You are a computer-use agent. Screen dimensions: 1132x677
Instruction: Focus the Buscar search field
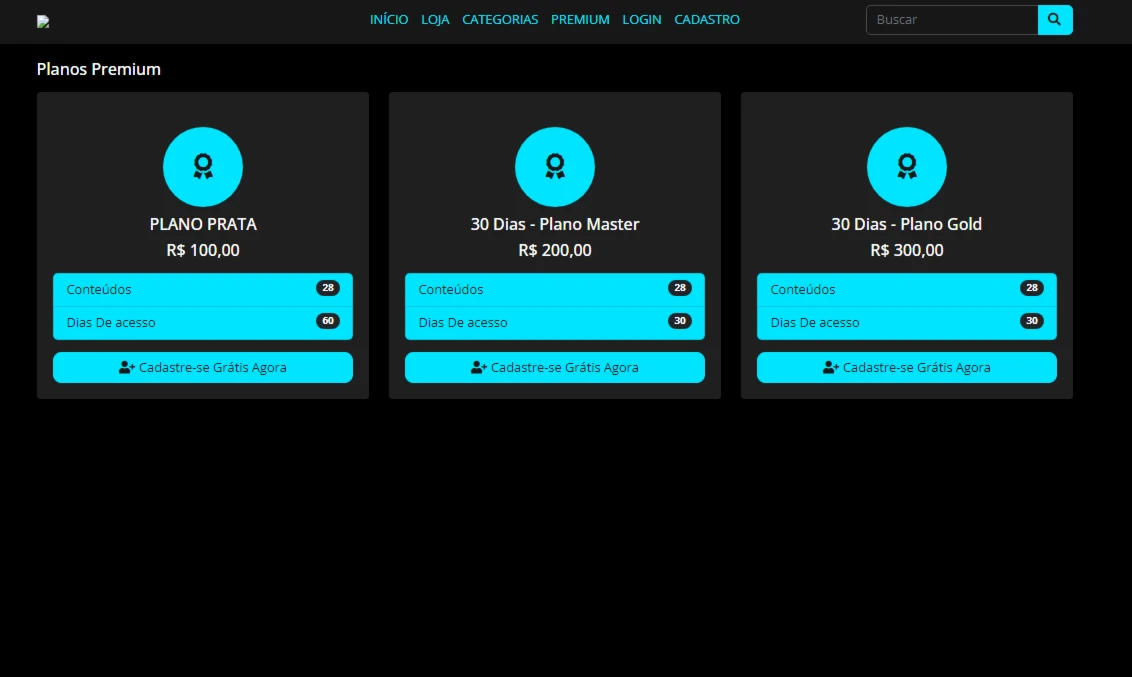951,20
